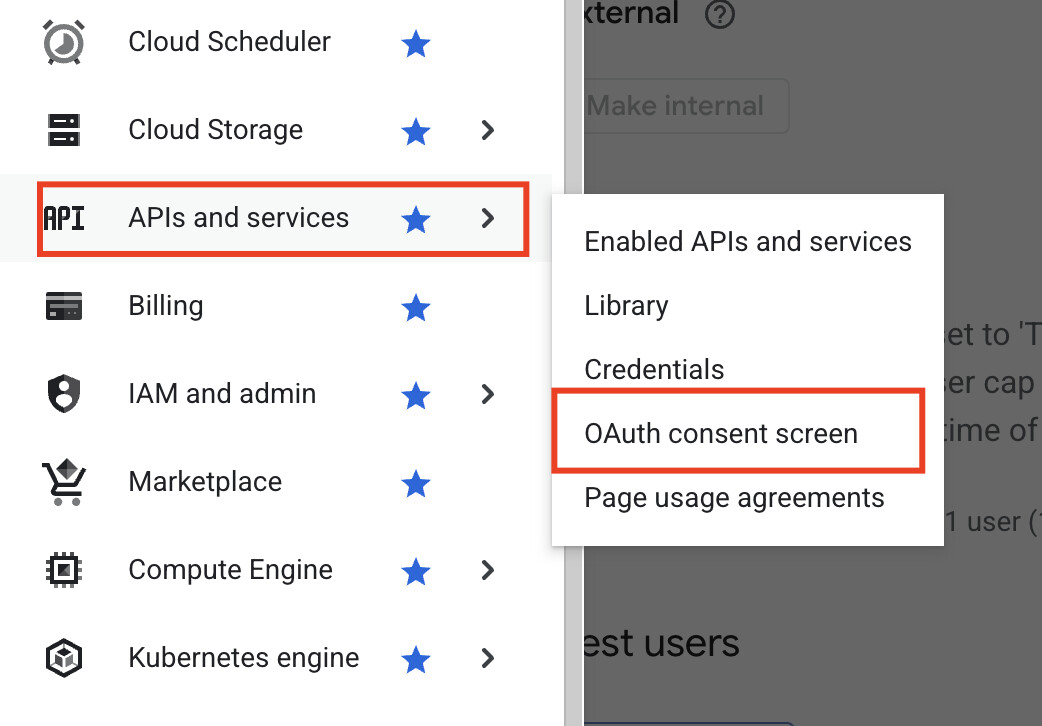Open Enabled APIs and services
The width and height of the screenshot is (1042, 726).
point(748,242)
